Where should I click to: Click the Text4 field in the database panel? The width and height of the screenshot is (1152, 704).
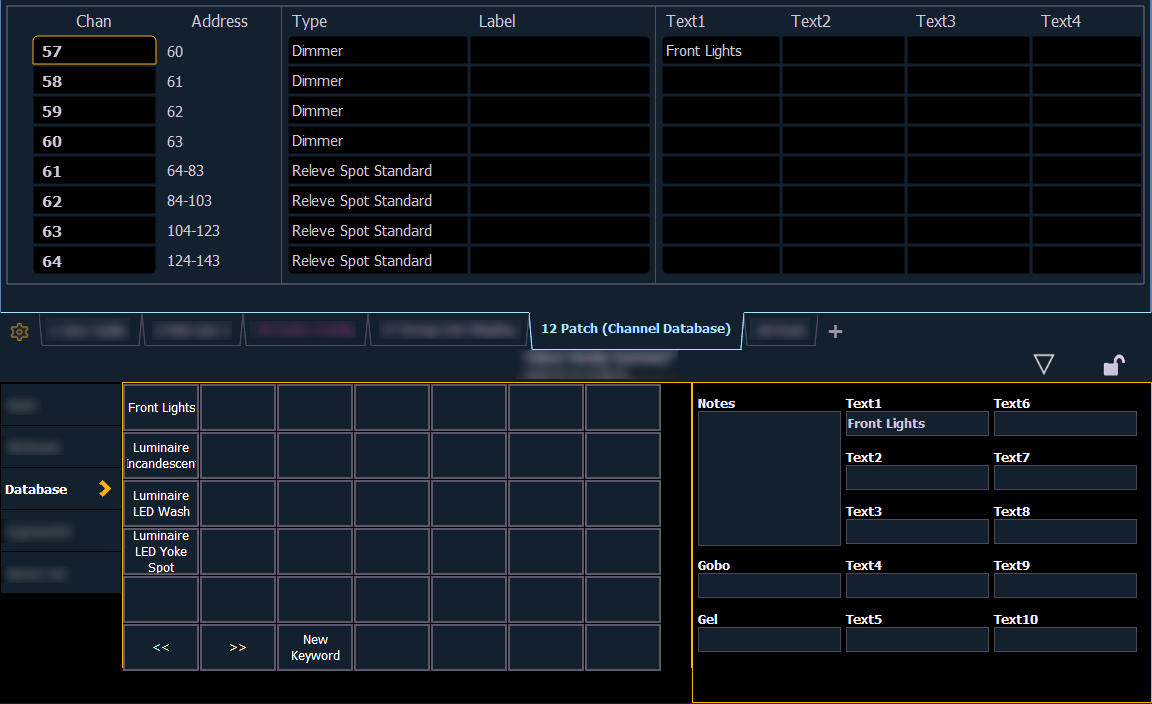917,586
